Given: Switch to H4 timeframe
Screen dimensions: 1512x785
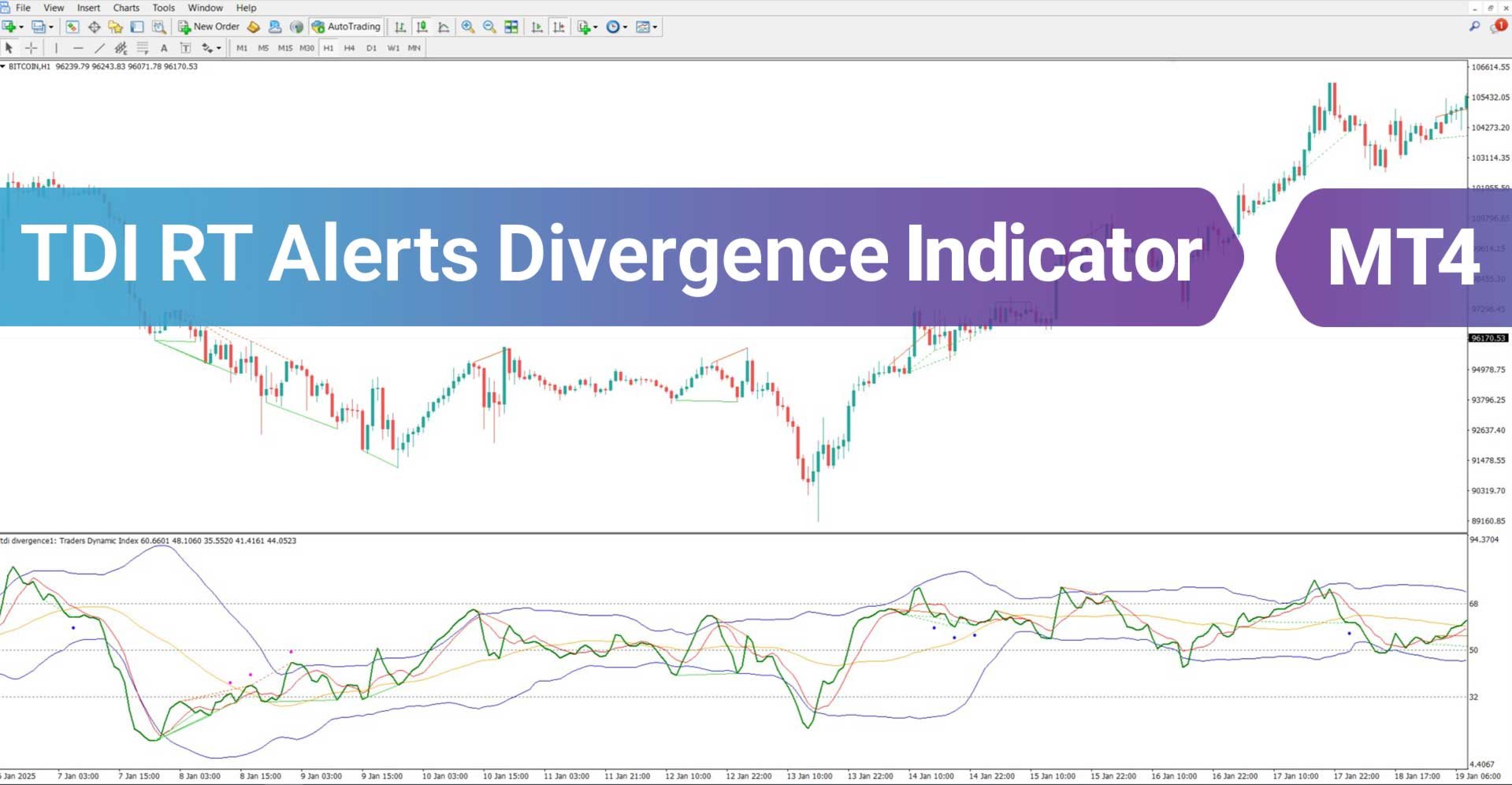Looking at the screenshot, I should (x=350, y=48).
